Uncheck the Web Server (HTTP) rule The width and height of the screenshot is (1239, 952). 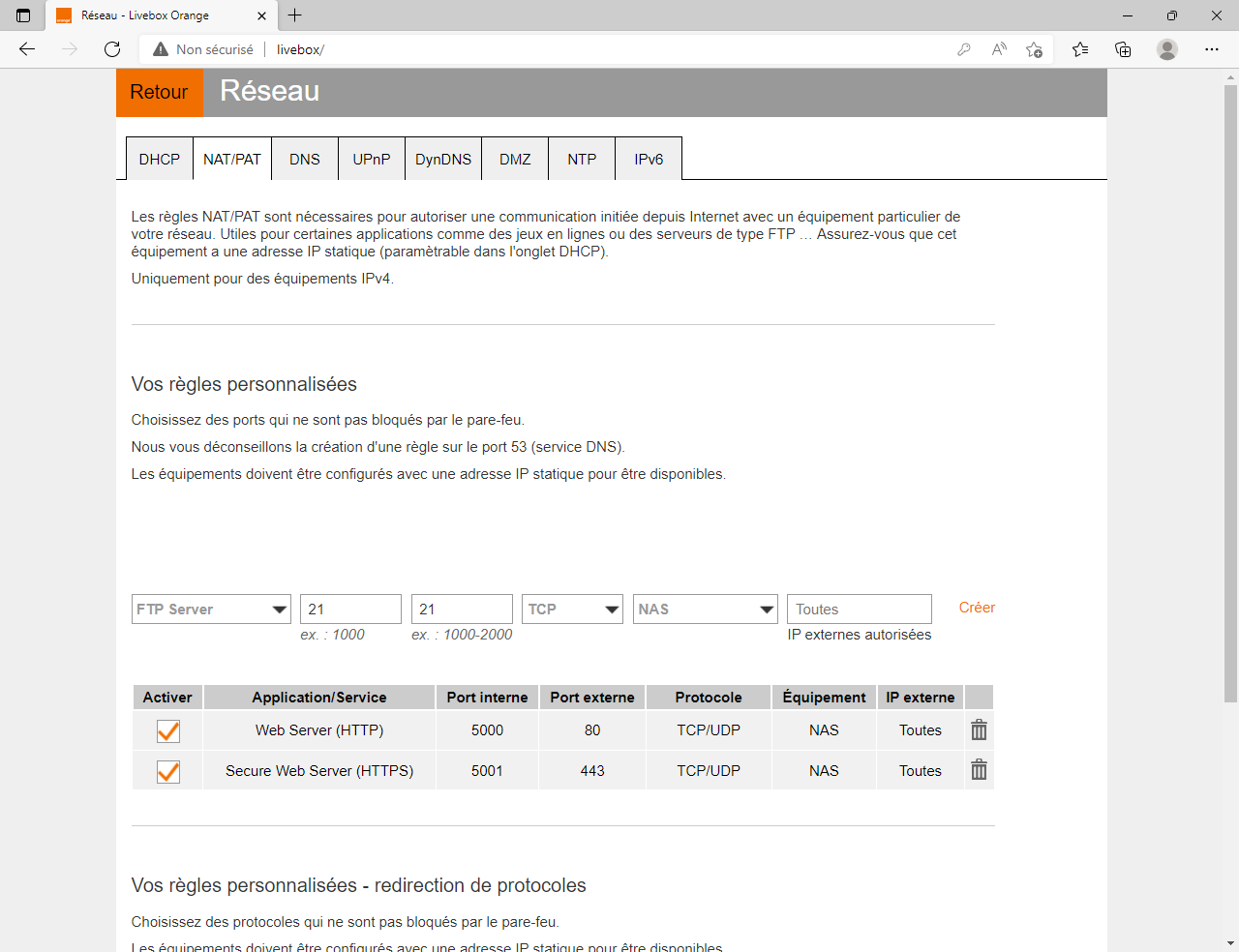[x=168, y=730]
